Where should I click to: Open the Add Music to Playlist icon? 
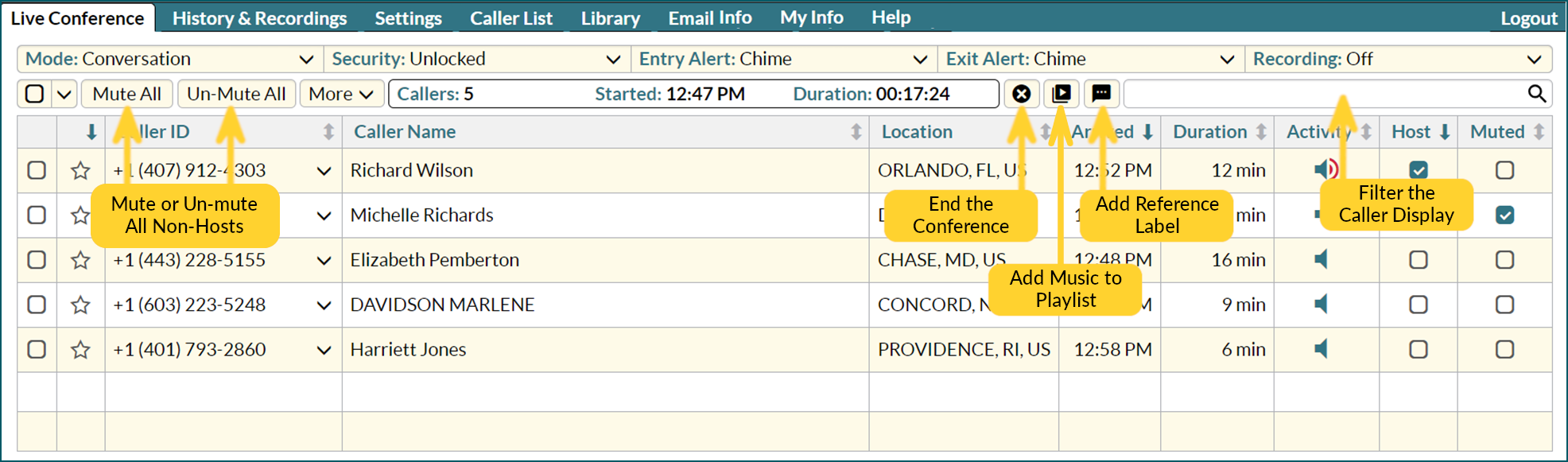(1062, 94)
